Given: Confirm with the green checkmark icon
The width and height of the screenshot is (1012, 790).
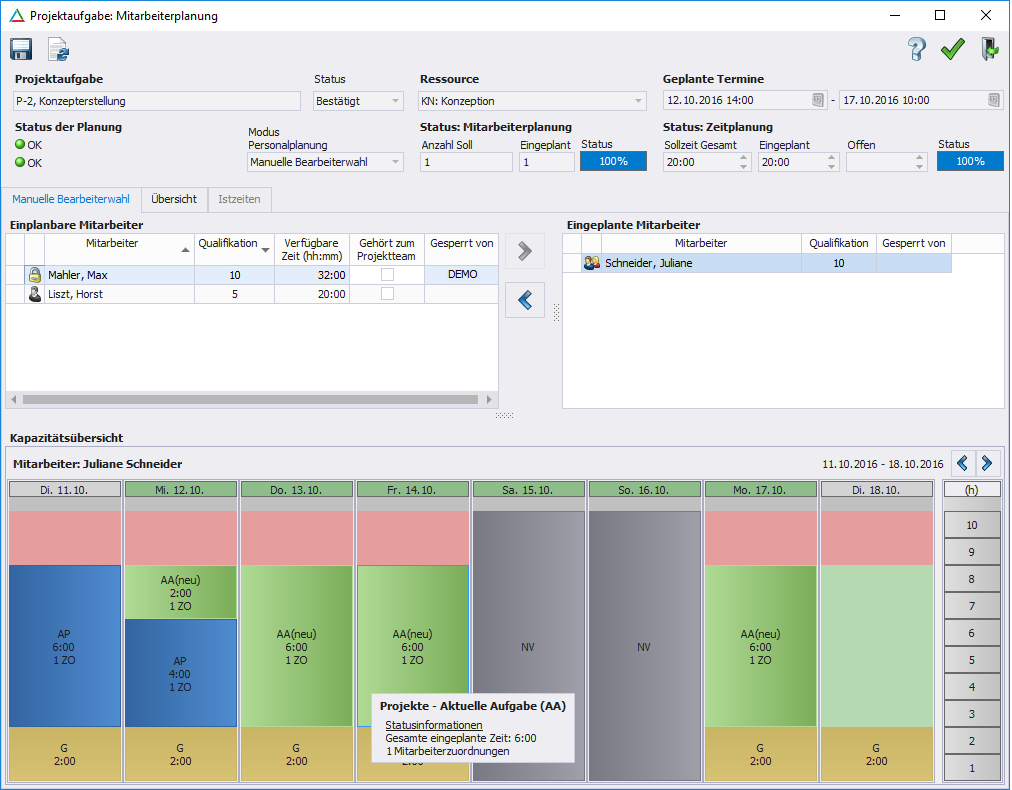Looking at the screenshot, I should 952,50.
